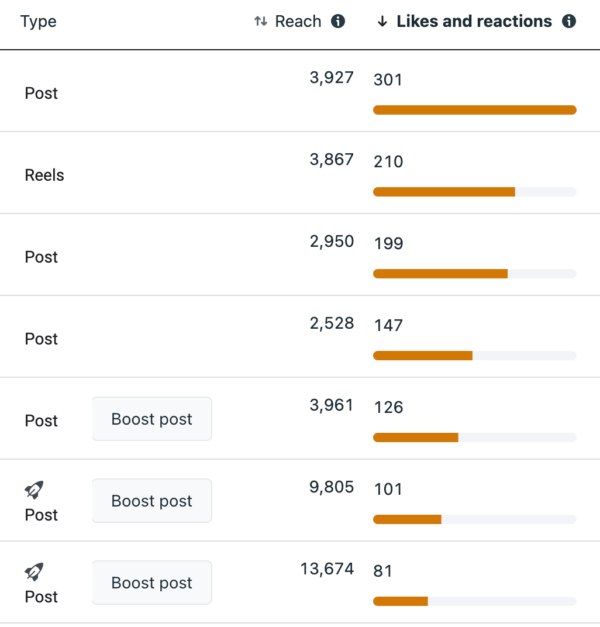Click the Reach sort arrows icon
This screenshot has width=600, height=627.
(x=261, y=22)
